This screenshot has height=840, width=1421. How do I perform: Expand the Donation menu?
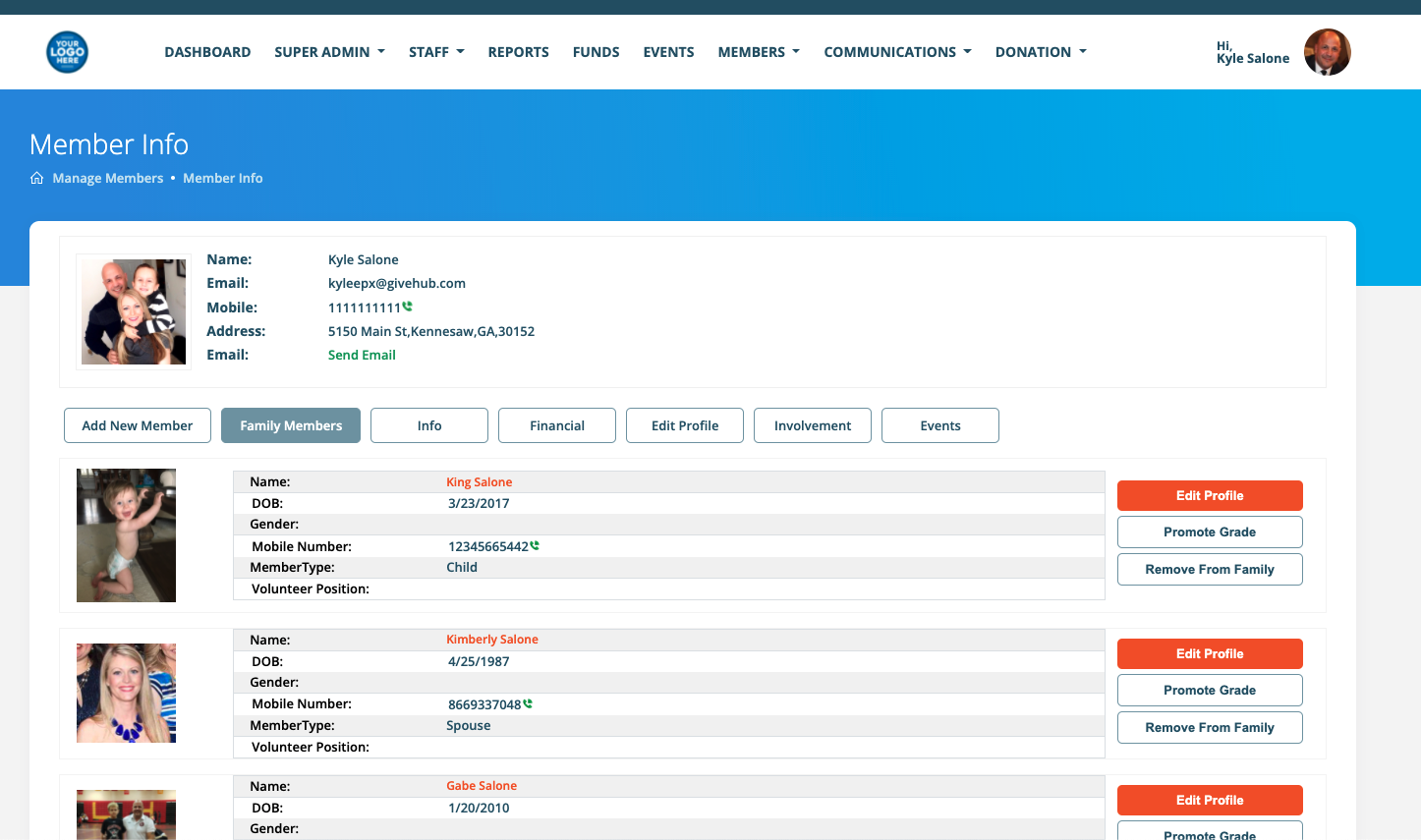(x=1041, y=52)
